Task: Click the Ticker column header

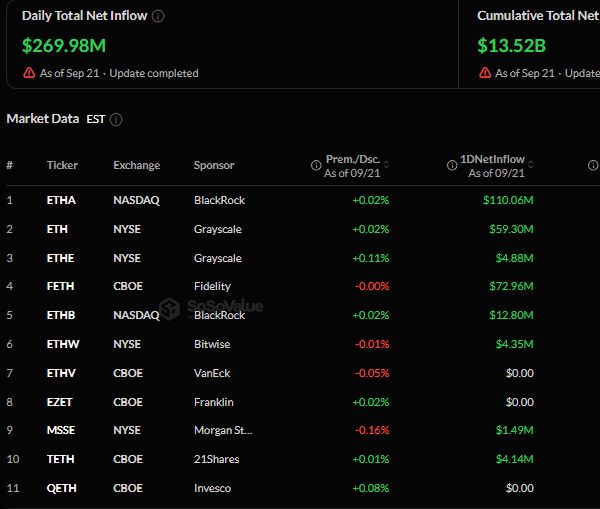Action: point(62,165)
